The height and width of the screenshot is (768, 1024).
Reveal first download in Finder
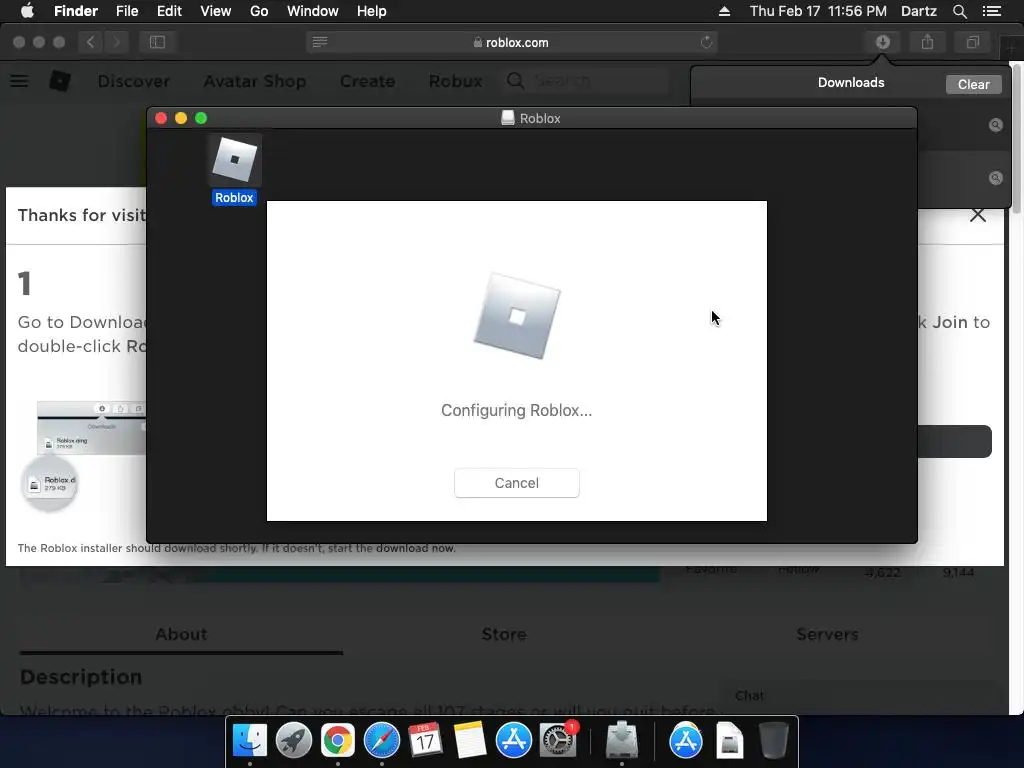tap(995, 125)
